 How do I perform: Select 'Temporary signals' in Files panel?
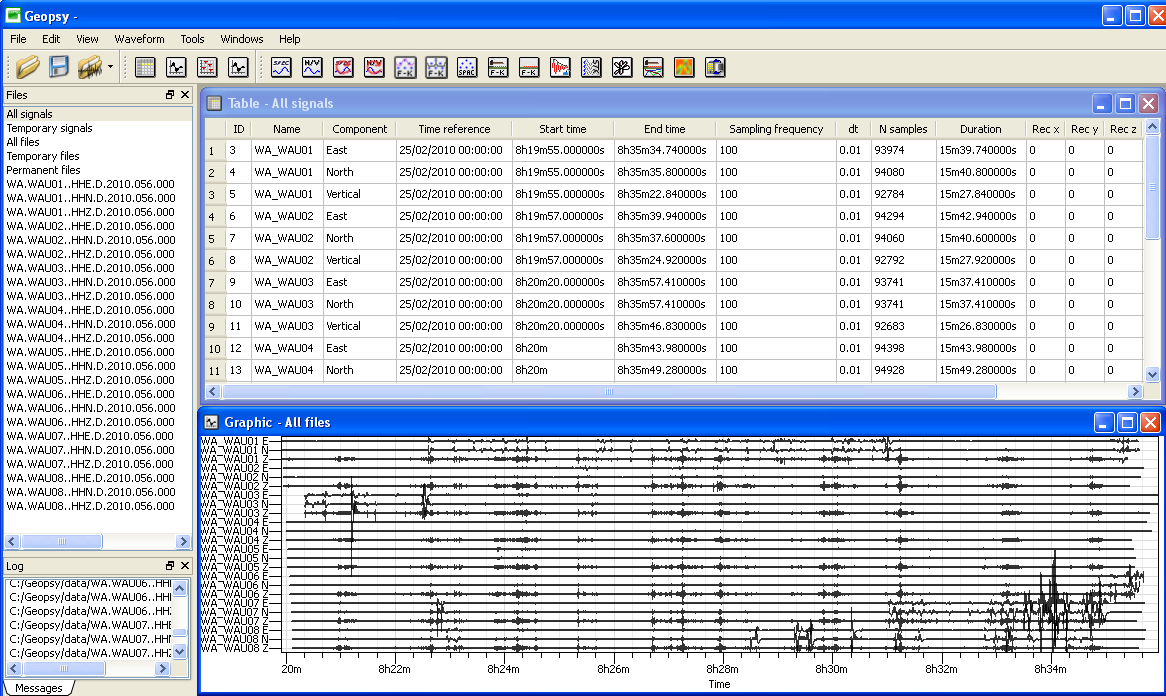[49, 128]
